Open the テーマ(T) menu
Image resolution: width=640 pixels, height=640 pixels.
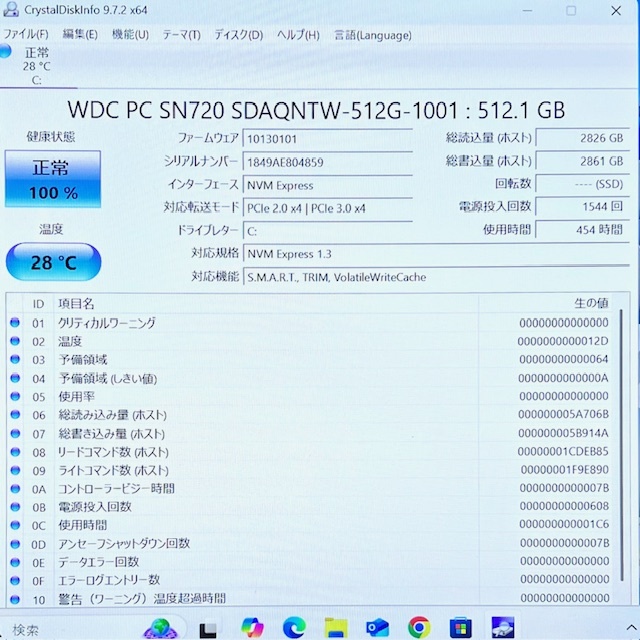181,35
